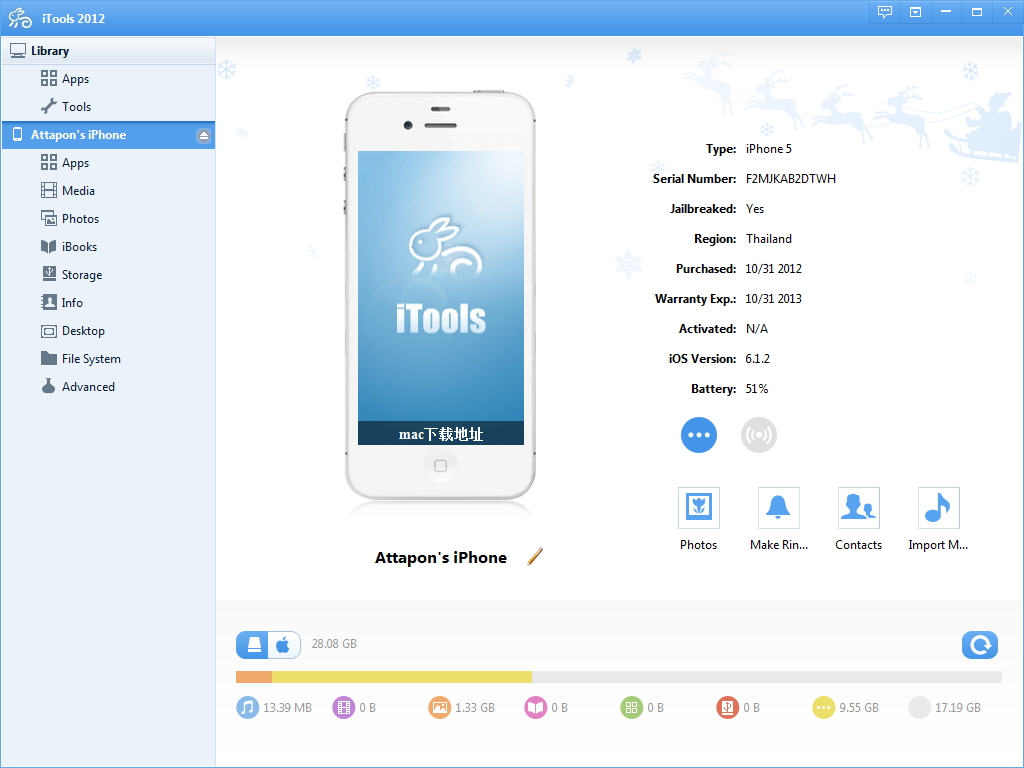Open the Import Music note shortcut
This screenshot has height=768, width=1024.
[x=938, y=507]
